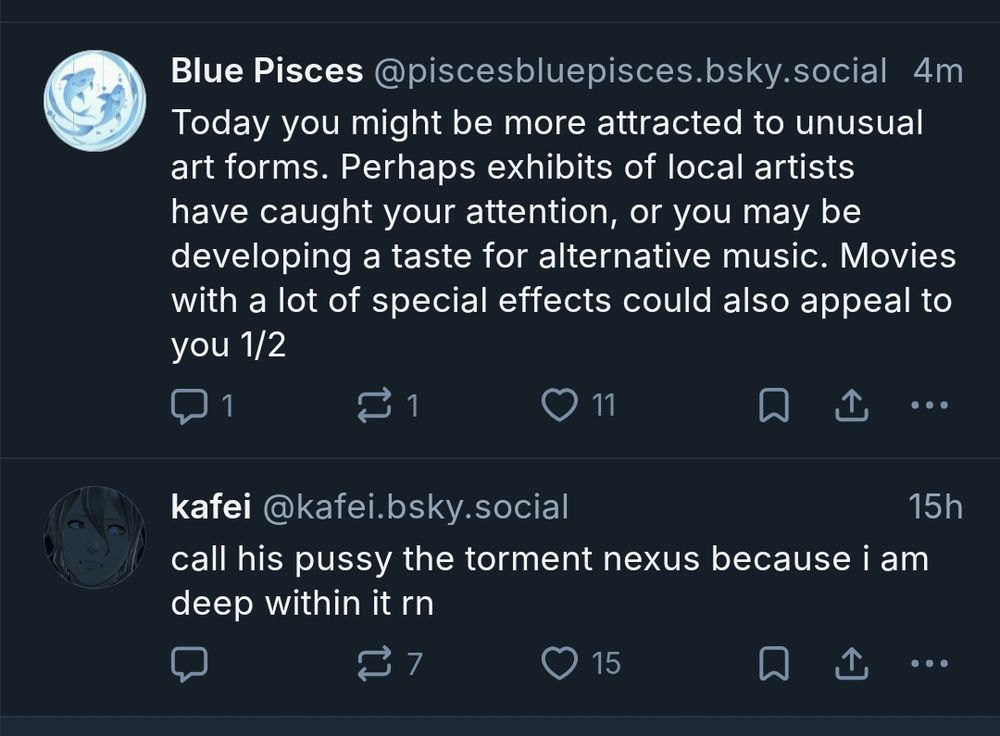Like kafei's post with 15 likes

pyautogui.click(x=559, y=663)
